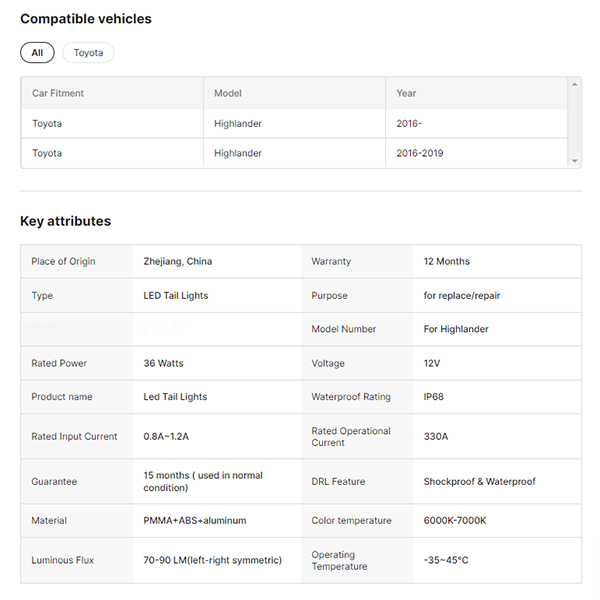The height and width of the screenshot is (600, 600).
Task: Click the scroll down arrow in vehicles table
Action: 574,161
